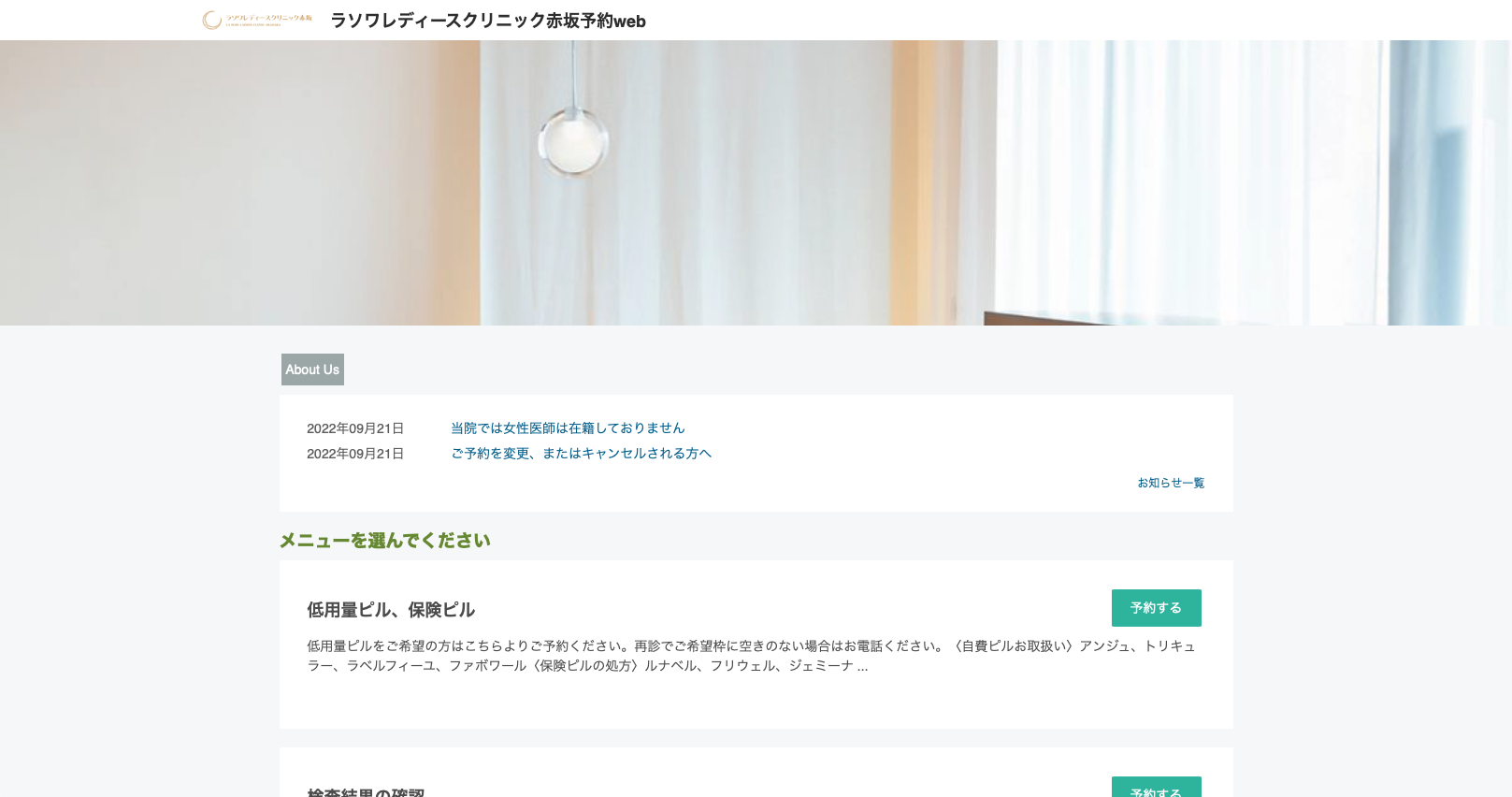This screenshot has width=1512, height=797.
Task: Click 予約する for 低用量ピル、保険ピル
Action: click(x=1156, y=608)
